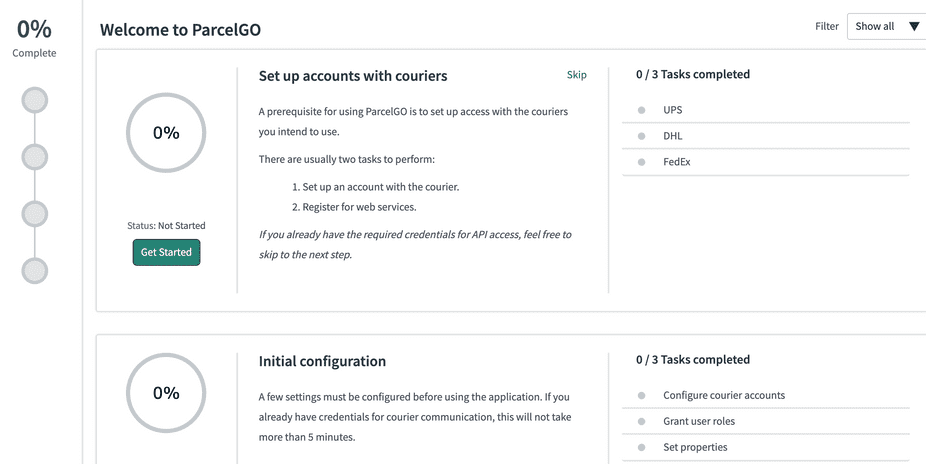
Task: Skip the courier accounts setup step
Action: pyautogui.click(x=576, y=74)
